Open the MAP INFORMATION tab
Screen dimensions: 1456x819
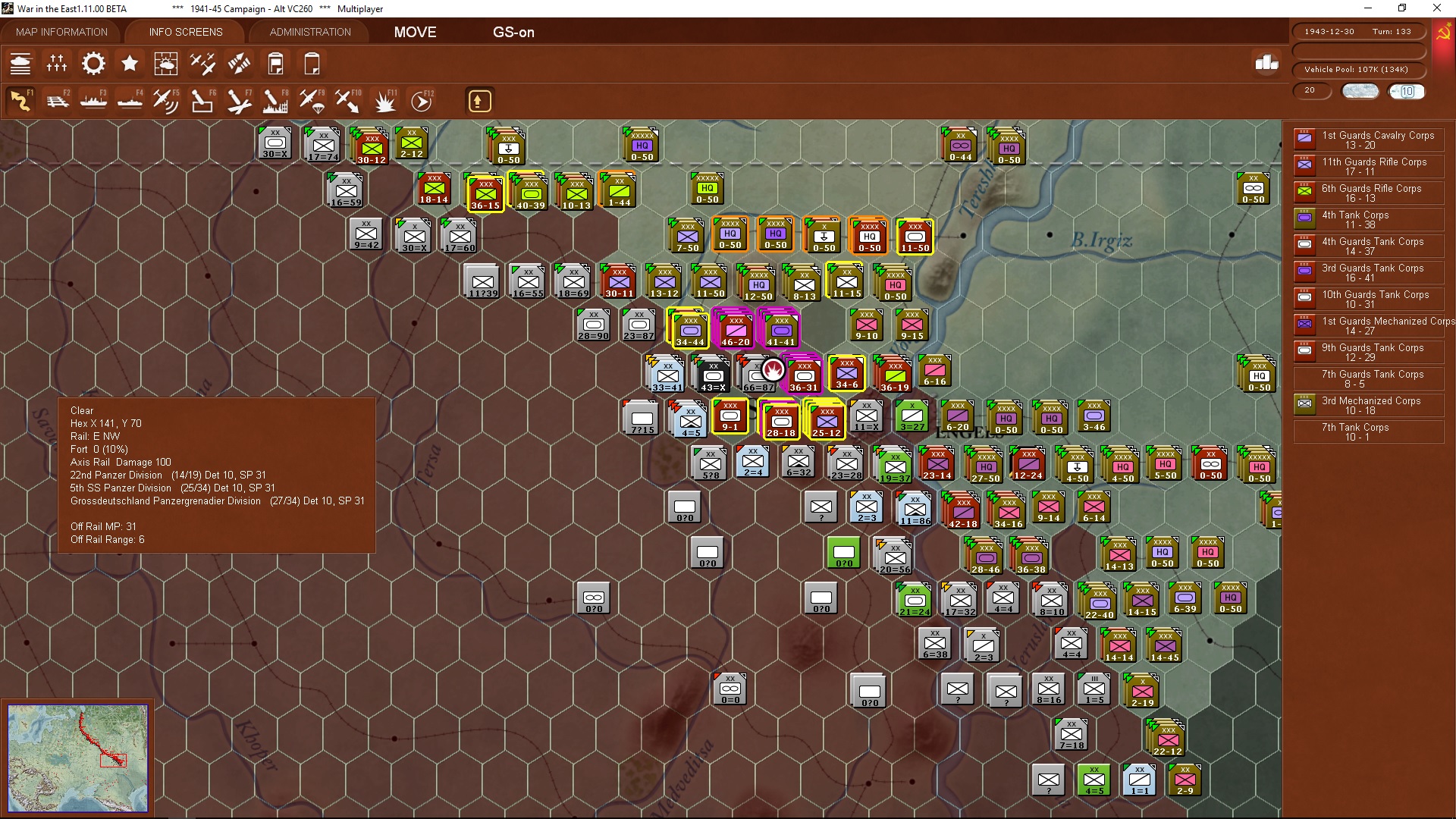pos(61,32)
